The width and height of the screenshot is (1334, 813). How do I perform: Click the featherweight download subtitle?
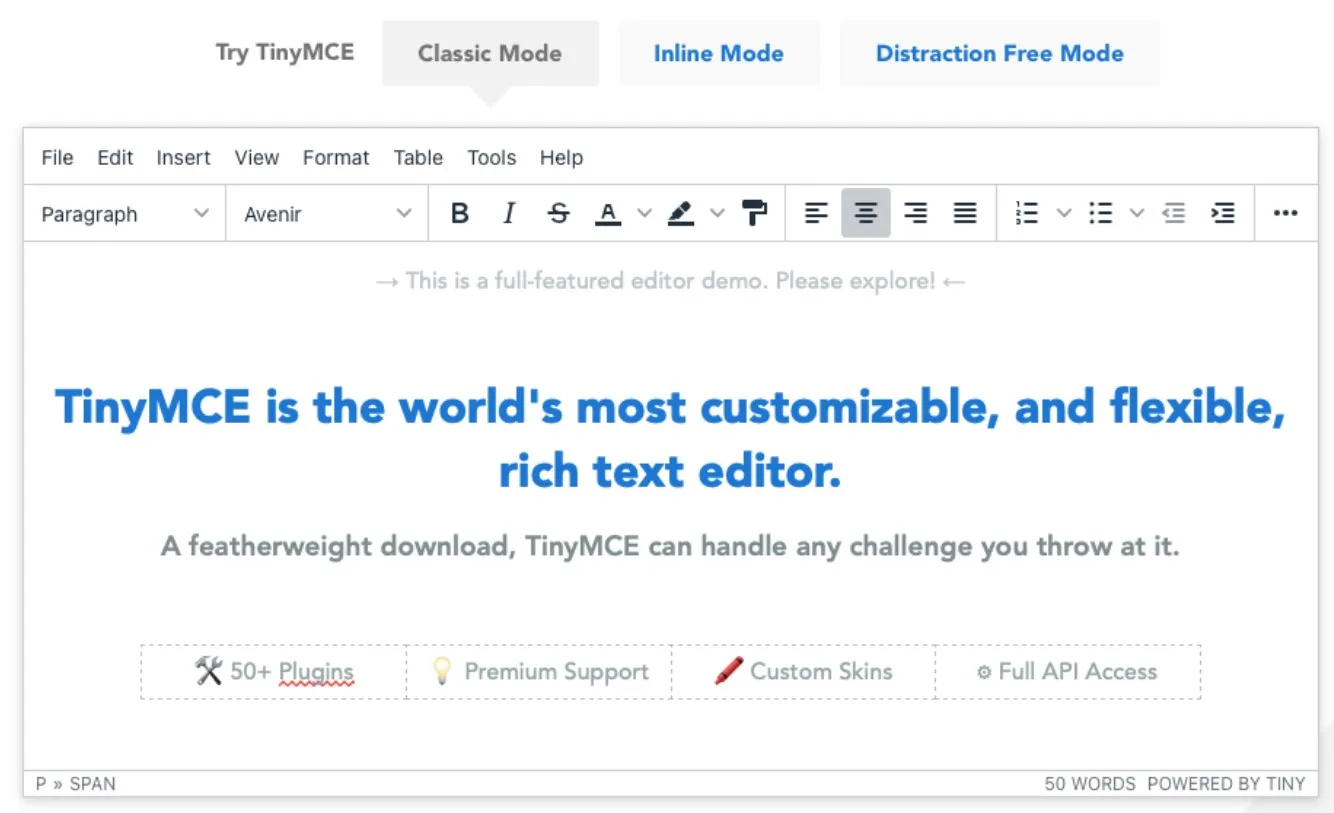tap(670, 546)
